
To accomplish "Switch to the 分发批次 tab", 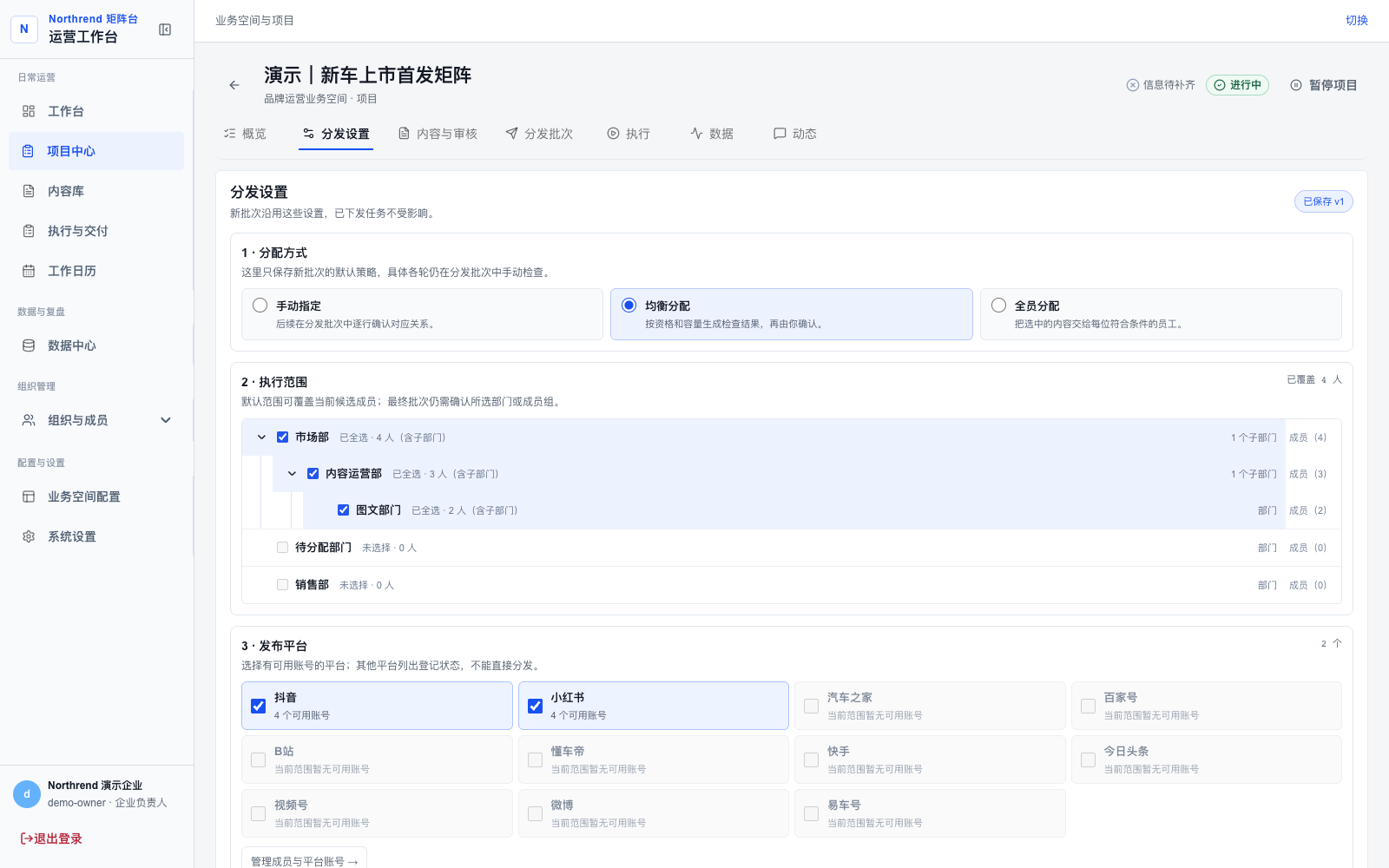I will click(x=539, y=134).
